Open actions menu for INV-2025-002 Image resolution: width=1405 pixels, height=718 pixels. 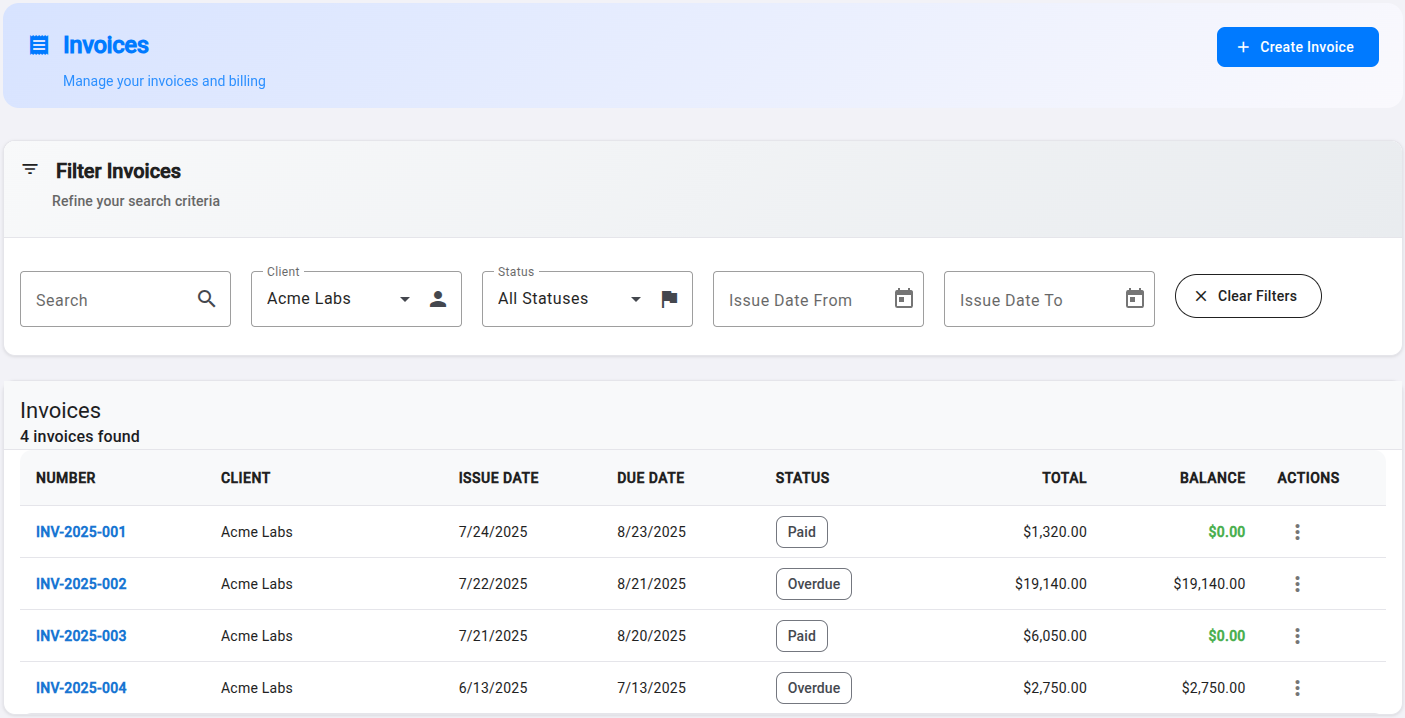[x=1297, y=584]
